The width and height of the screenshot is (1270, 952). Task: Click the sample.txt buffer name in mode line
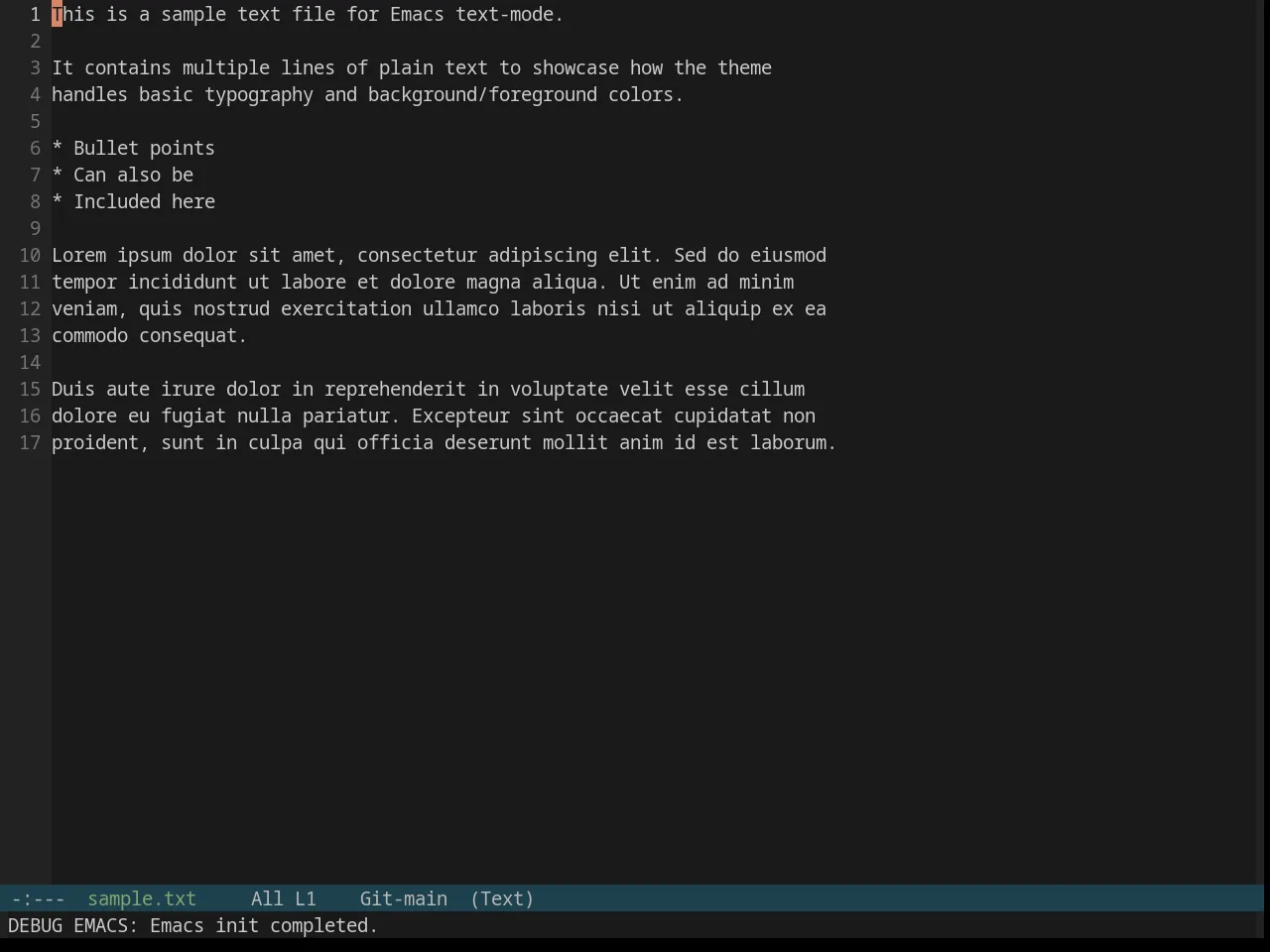pyautogui.click(x=142, y=898)
